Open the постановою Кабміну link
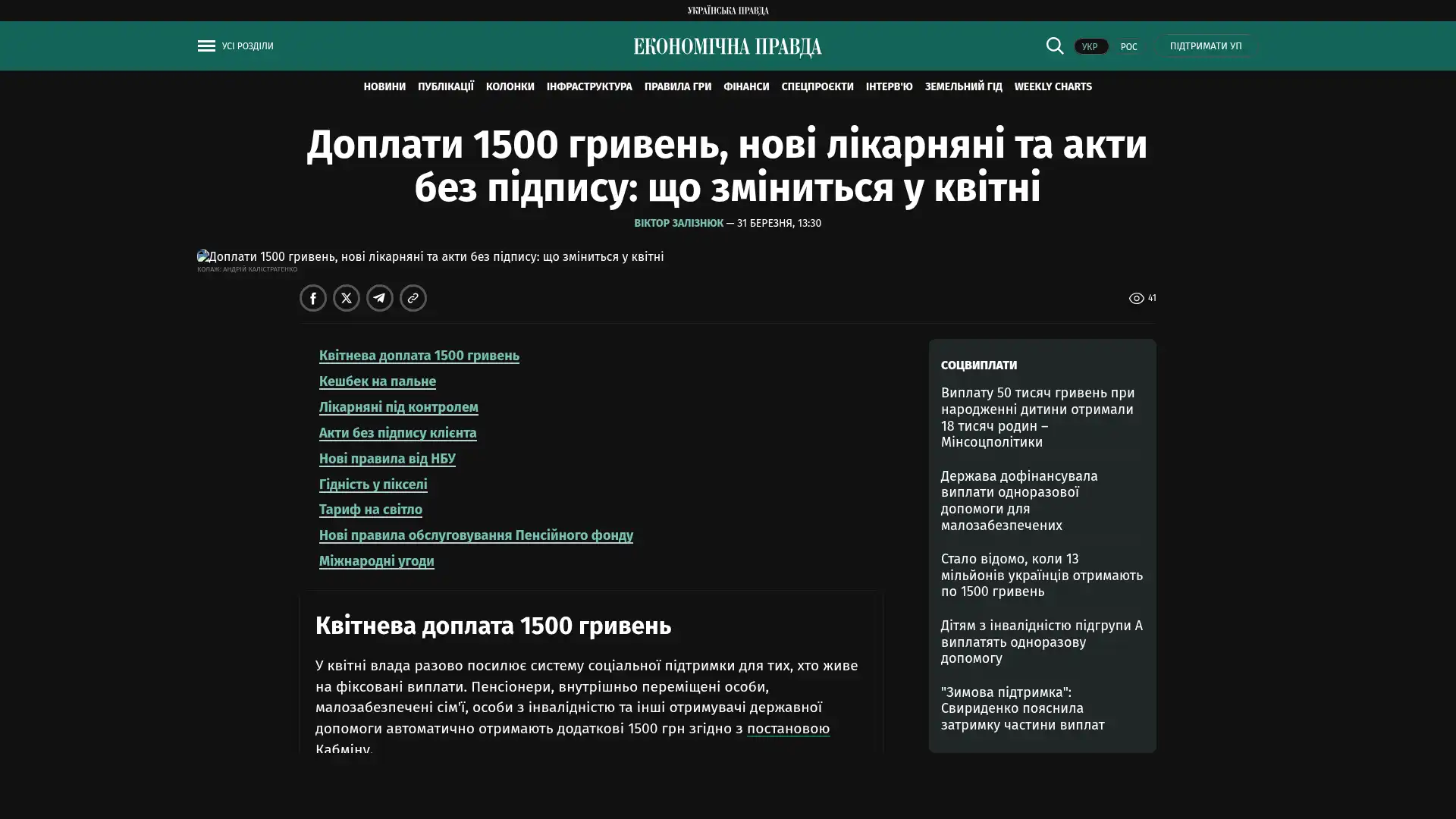Viewport: 1456px width, 819px height. point(787,728)
